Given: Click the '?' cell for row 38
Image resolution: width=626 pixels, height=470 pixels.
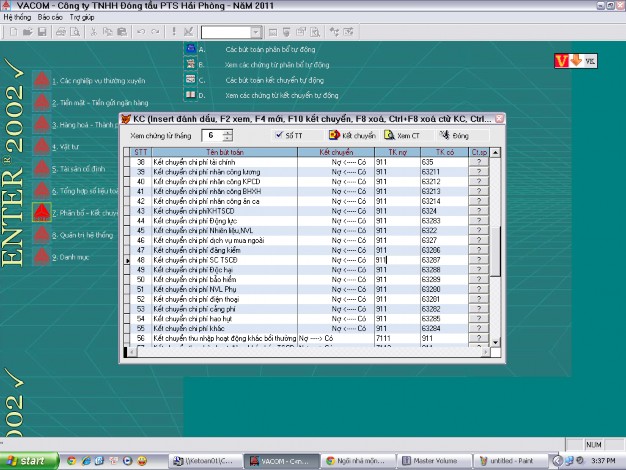Looking at the screenshot, I should (478, 162).
